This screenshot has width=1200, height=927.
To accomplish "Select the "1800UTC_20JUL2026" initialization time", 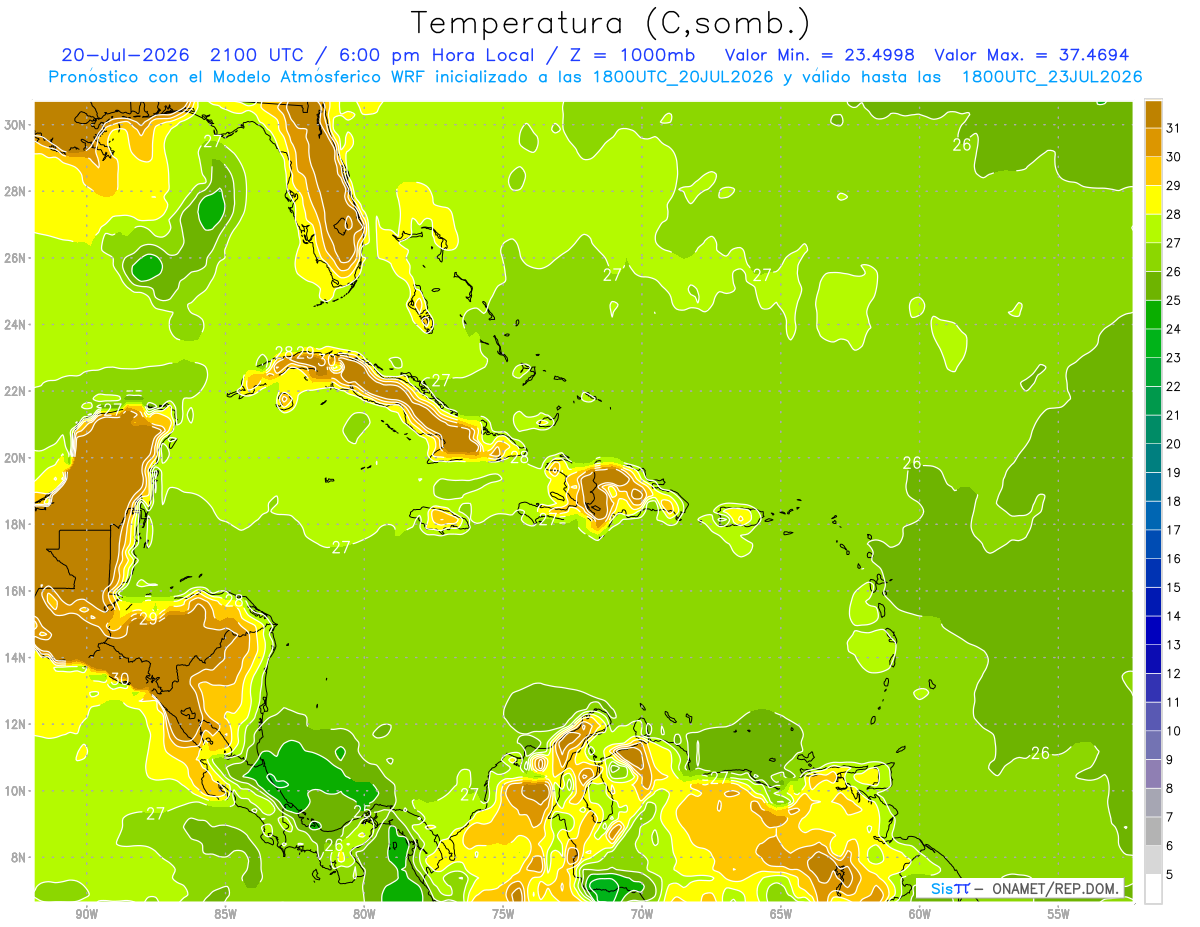I will click(682, 77).
